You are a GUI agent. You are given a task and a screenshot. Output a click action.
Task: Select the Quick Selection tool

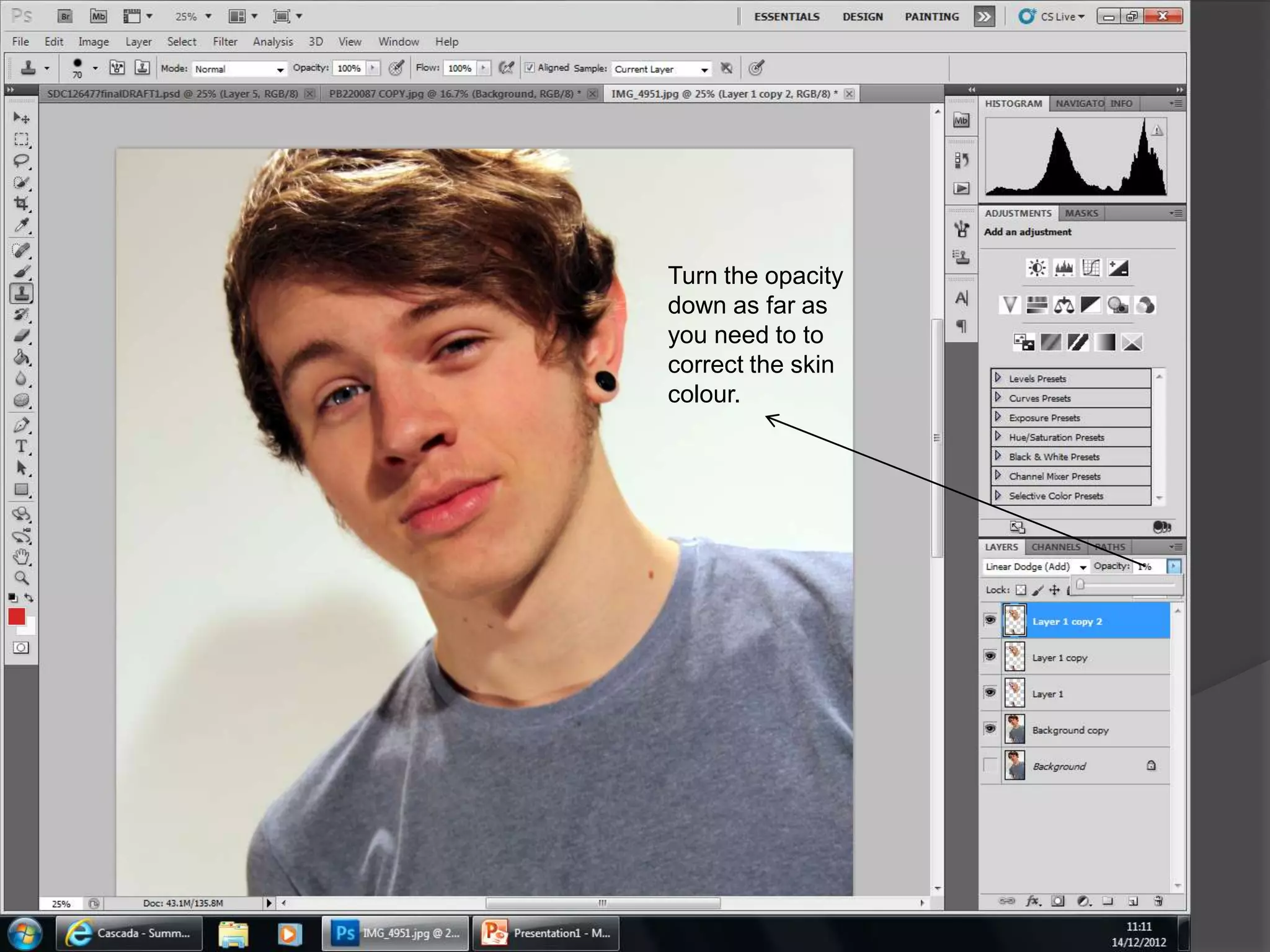pos(21,182)
